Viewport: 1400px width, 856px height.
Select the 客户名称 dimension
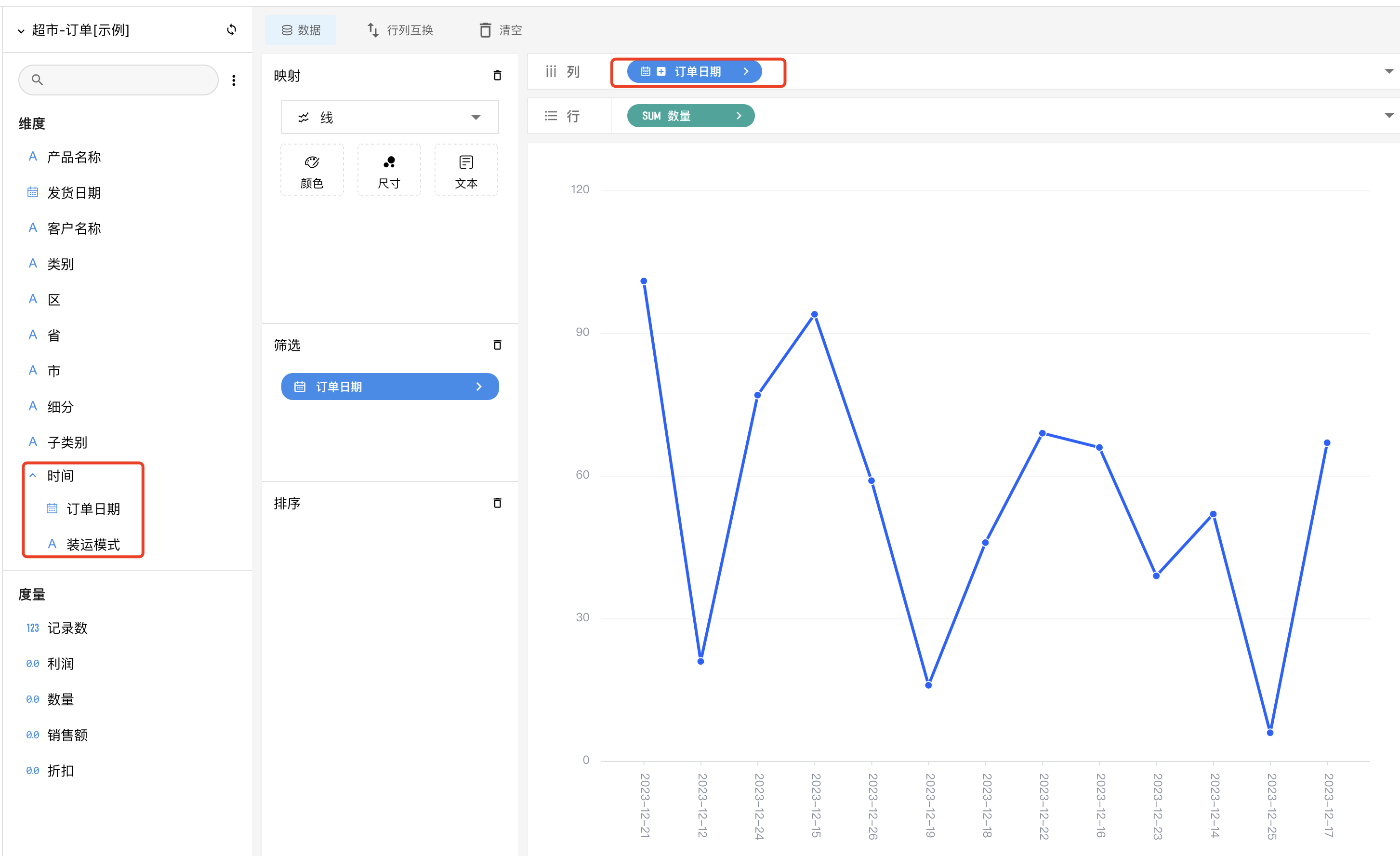(x=74, y=228)
